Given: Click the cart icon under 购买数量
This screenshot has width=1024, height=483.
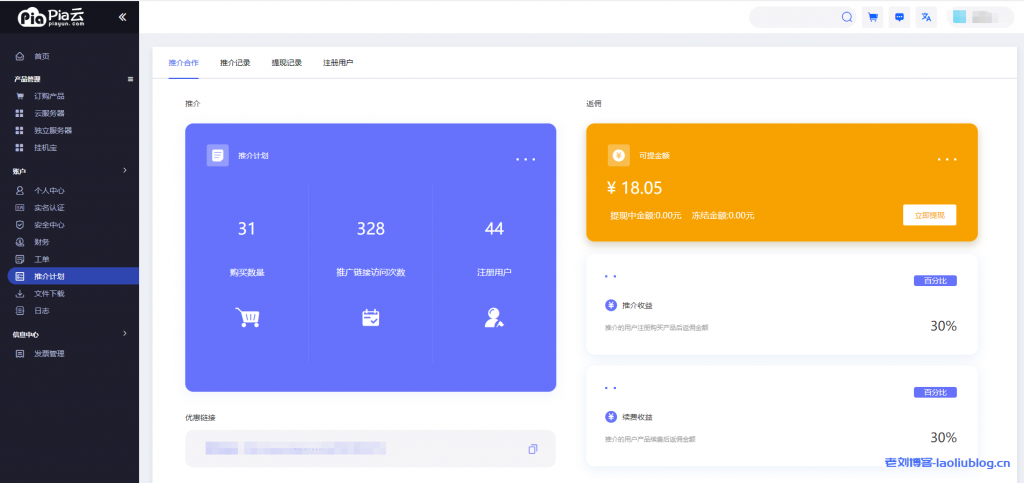Looking at the screenshot, I should point(247,317).
